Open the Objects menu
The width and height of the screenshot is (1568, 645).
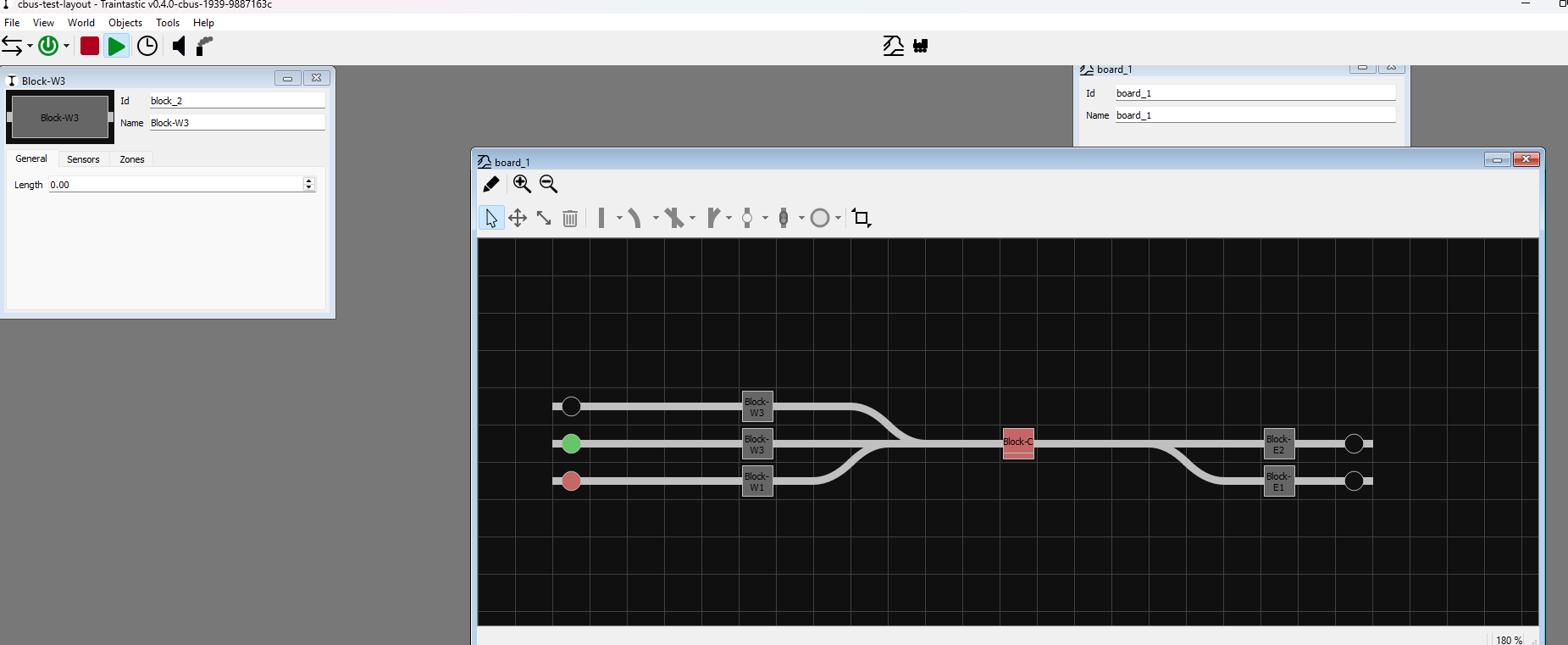(x=125, y=23)
